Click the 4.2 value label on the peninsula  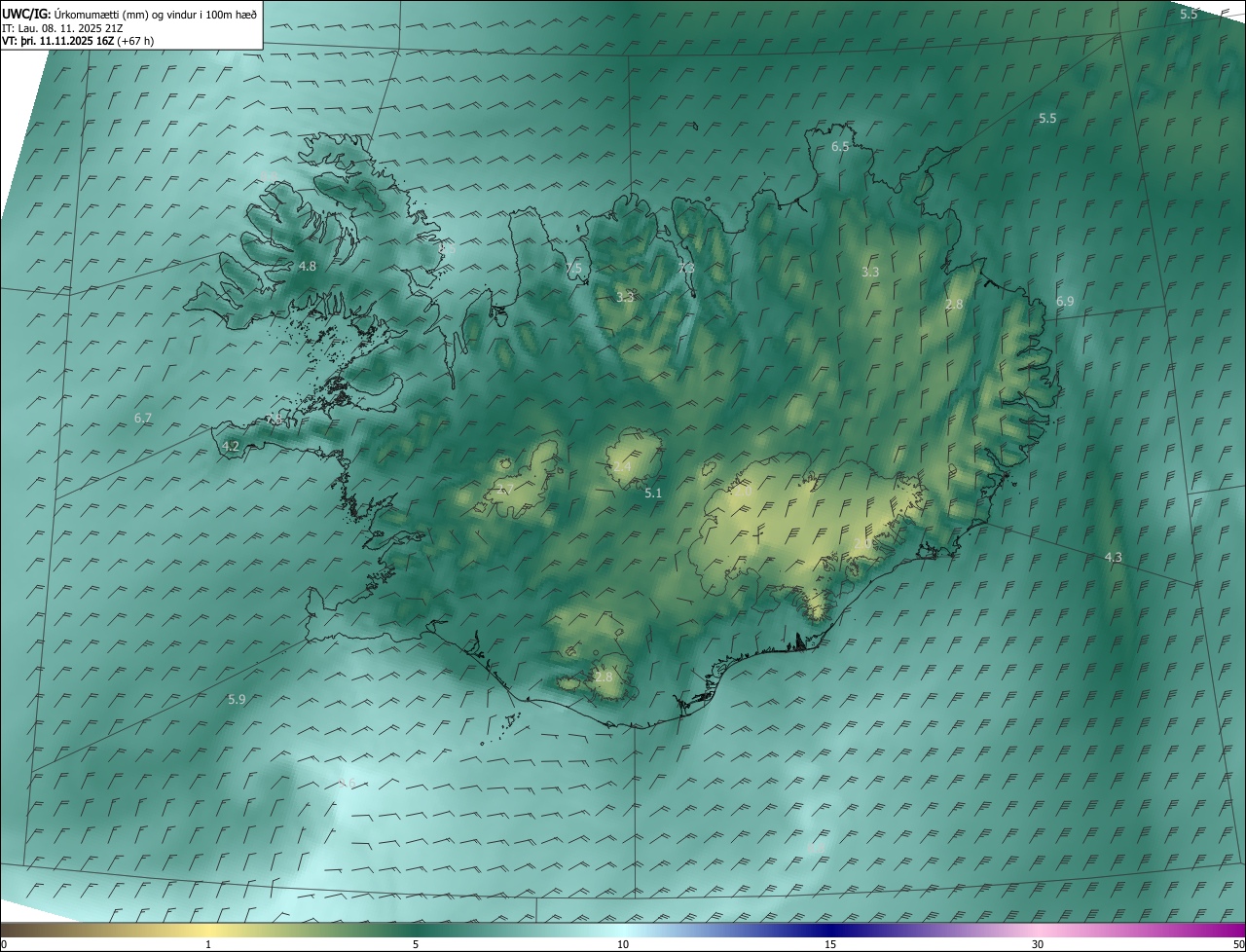231,446
